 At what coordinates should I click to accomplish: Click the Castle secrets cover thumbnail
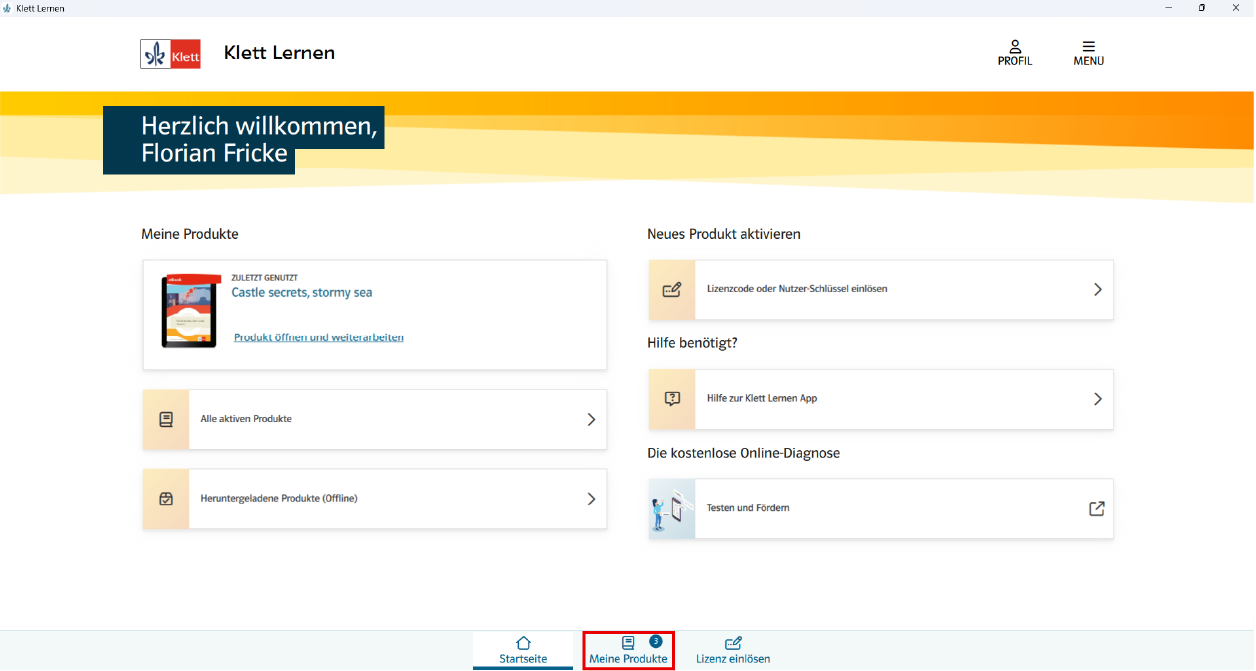188,310
